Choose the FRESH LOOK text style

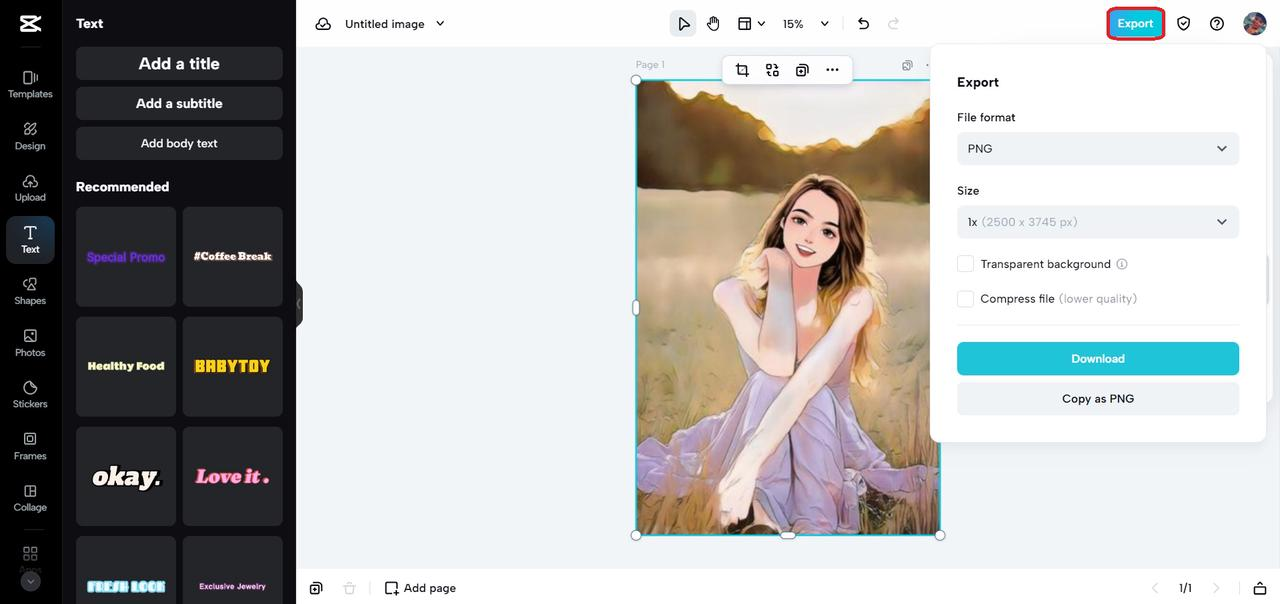126,570
